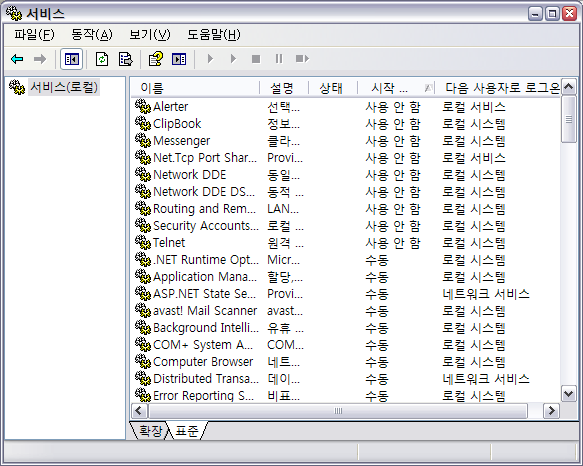This screenshot has height=466, width=583.
Task: Click the Export List toolbar icon
Action: (x=125, y=59)
